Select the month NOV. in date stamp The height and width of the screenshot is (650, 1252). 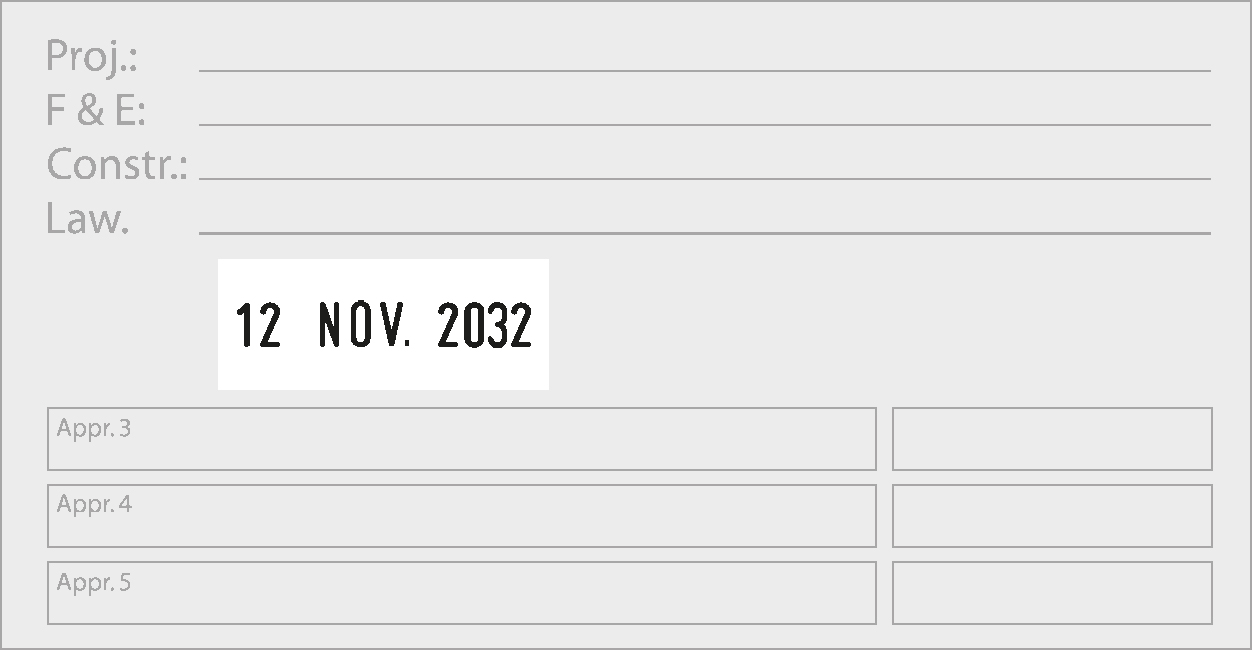[365, 325]
